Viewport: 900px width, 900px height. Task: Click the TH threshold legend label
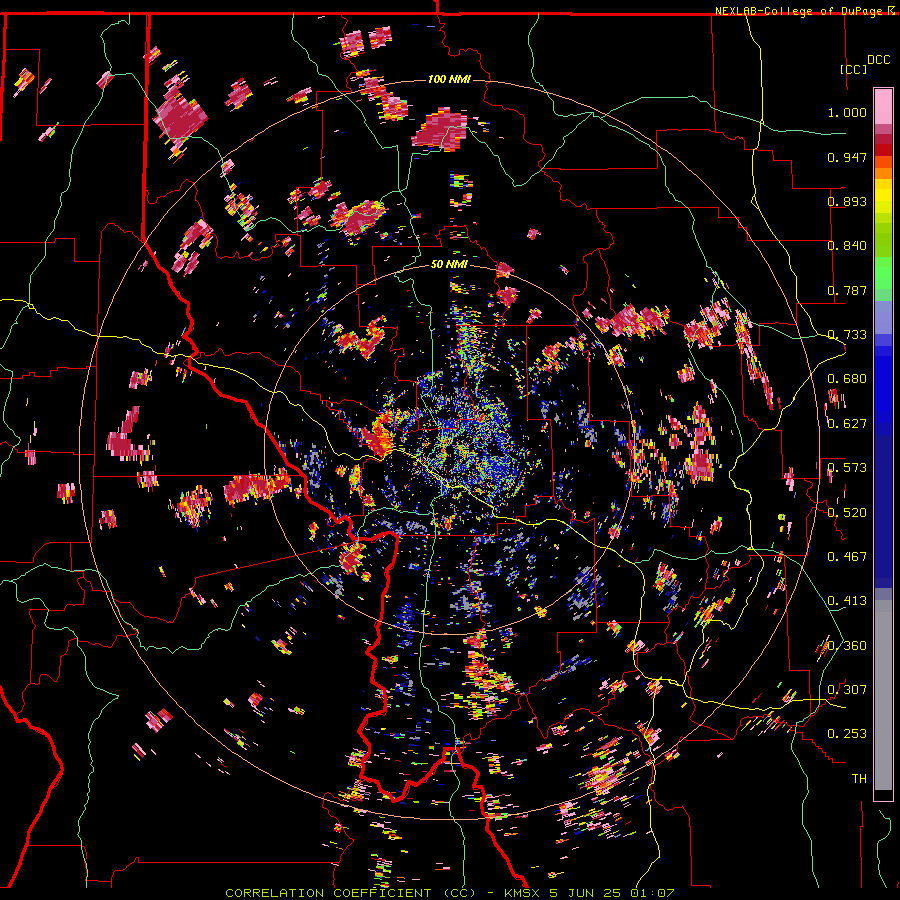tap(859, 779)
